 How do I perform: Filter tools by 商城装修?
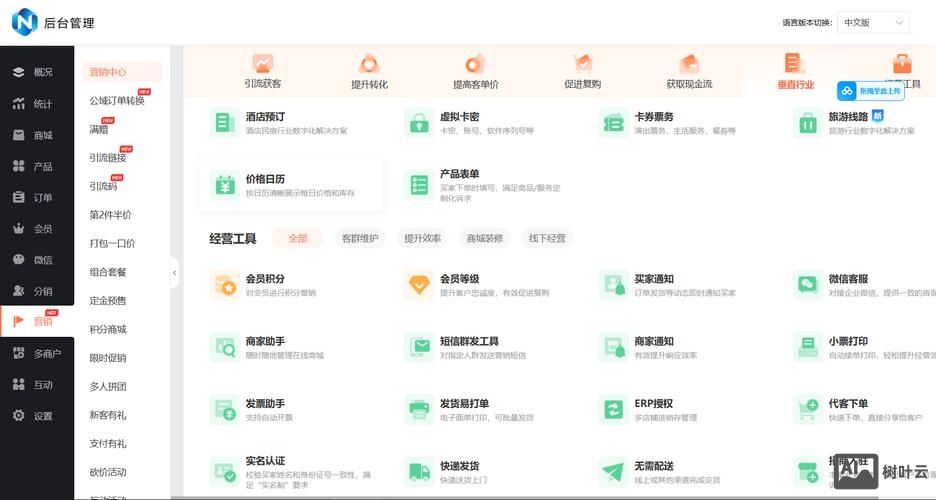[485, 238]
